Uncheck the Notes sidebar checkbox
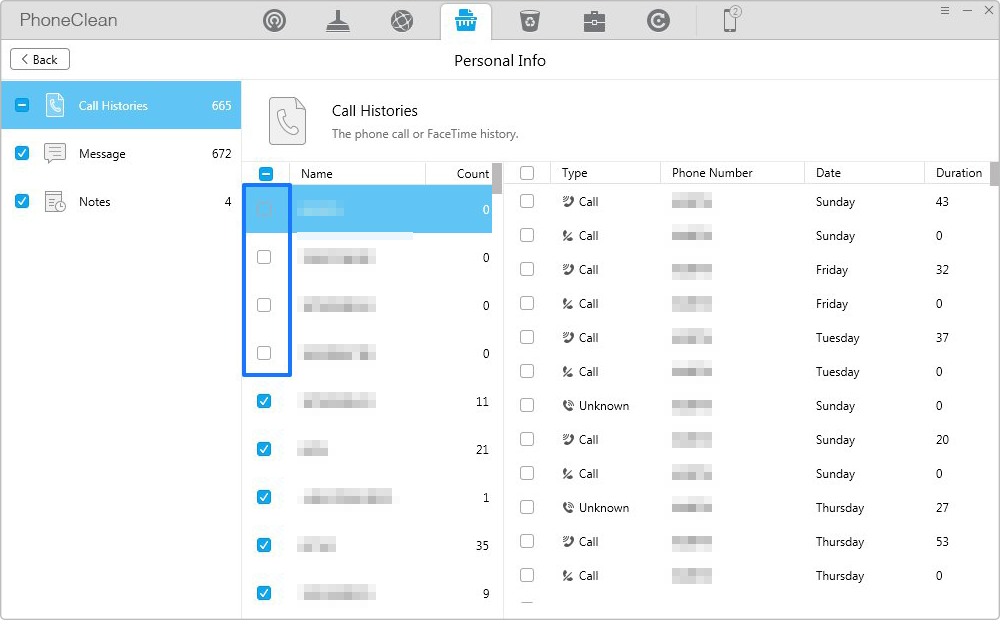The height and width of the screenshot is (620, 1000). pos(22,201)
